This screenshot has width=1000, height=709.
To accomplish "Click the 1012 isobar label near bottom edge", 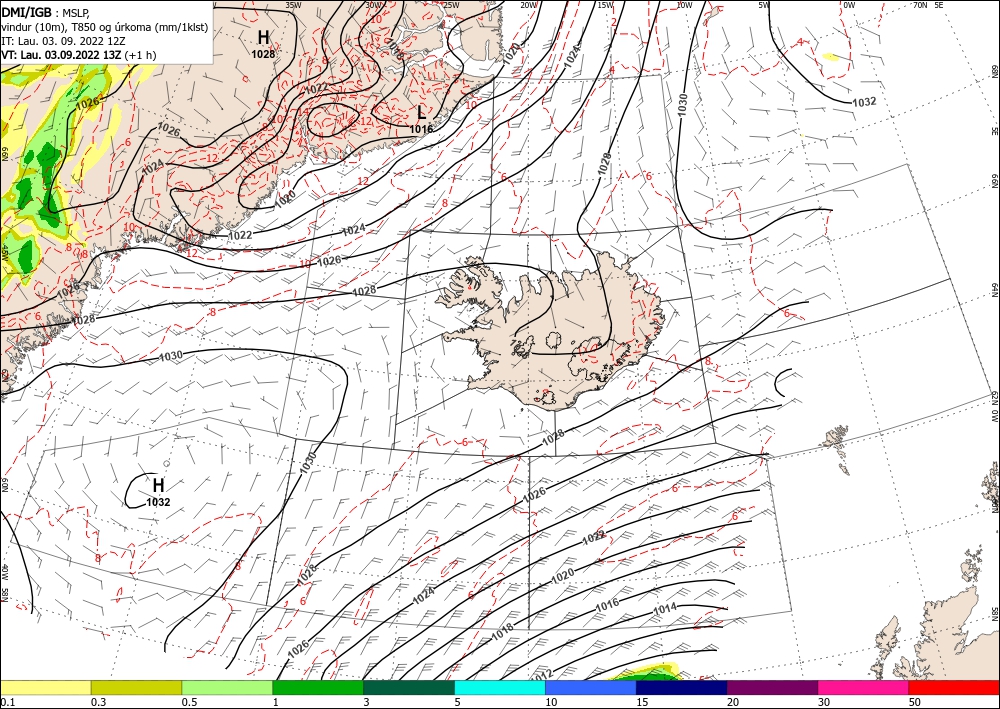I will coord(541,674).
